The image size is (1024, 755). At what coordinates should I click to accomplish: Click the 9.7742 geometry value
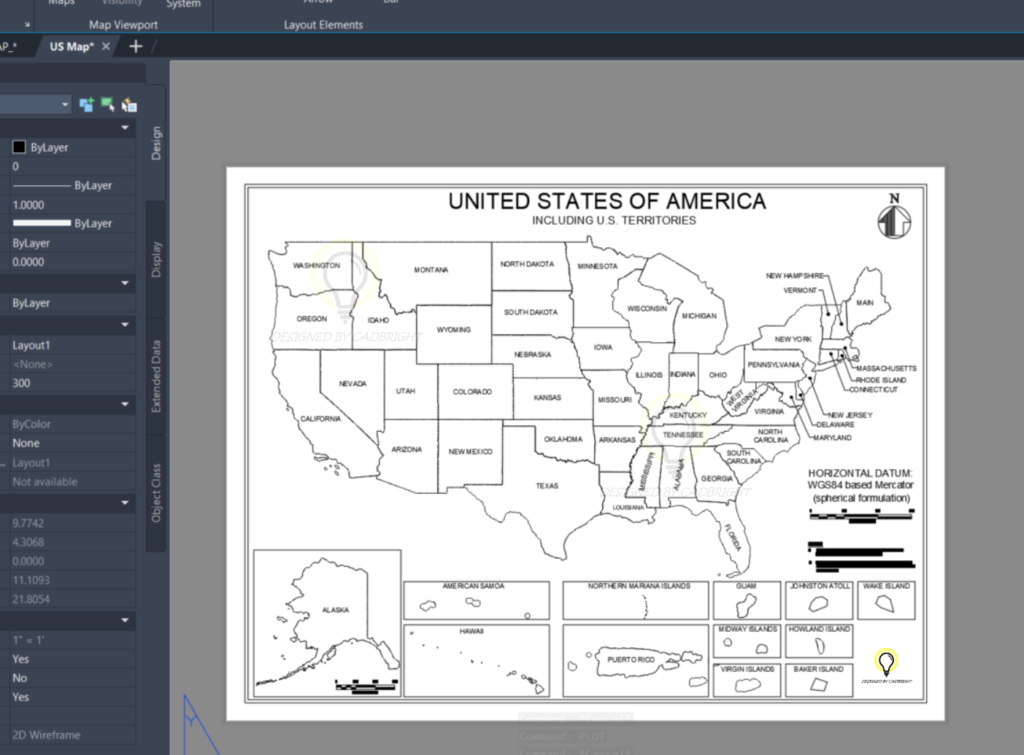click(28, 523)
